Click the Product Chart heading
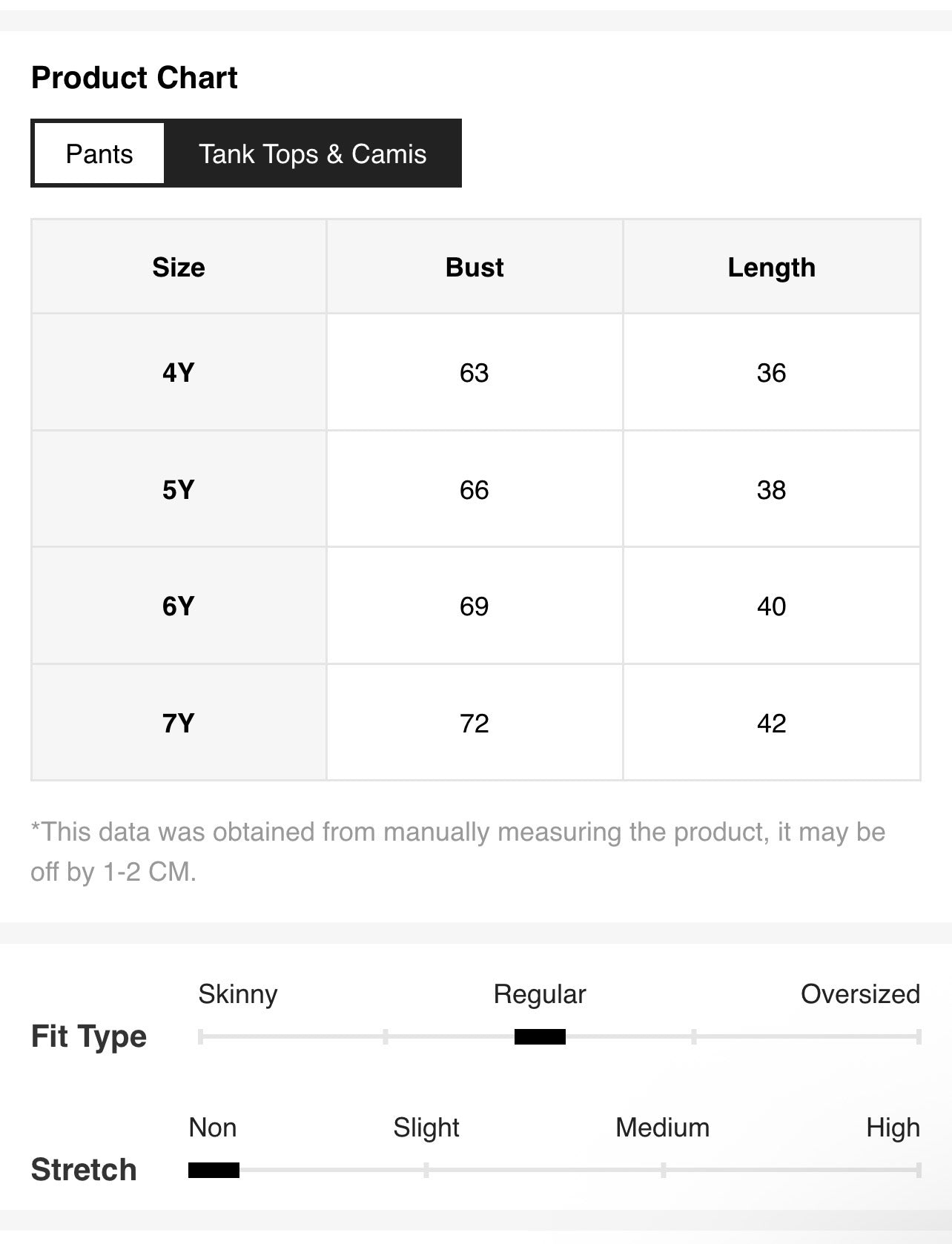Screen dimensions: 952x1244 [134, 78]
